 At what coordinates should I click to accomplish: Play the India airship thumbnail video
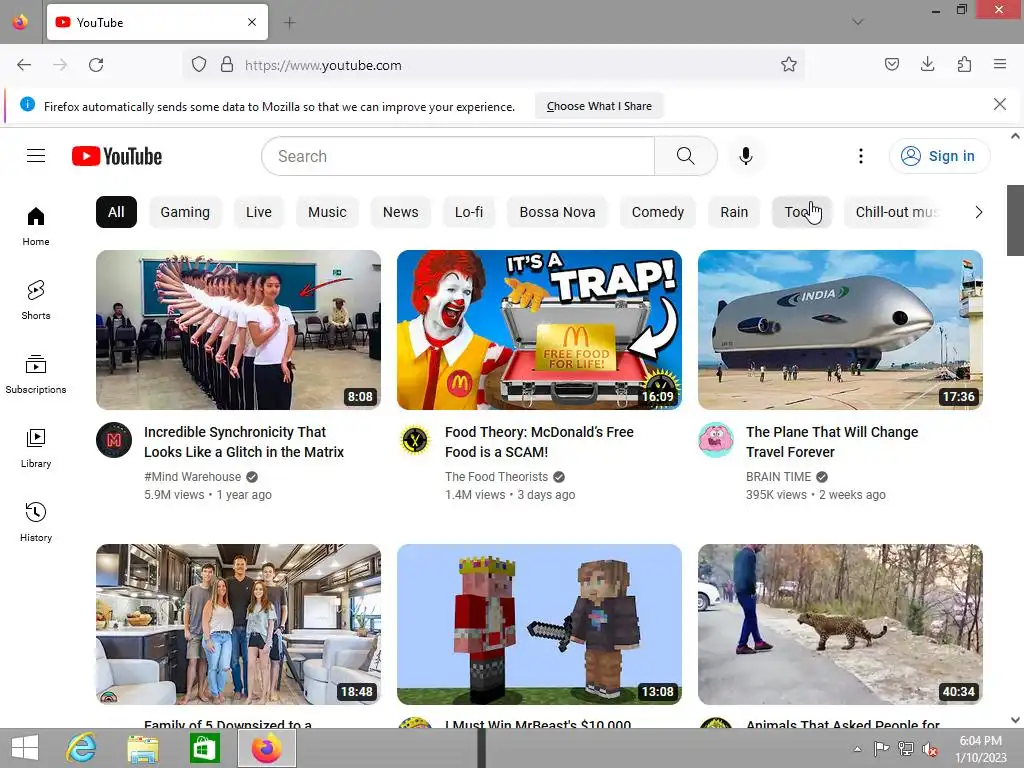tap(840, 330)
